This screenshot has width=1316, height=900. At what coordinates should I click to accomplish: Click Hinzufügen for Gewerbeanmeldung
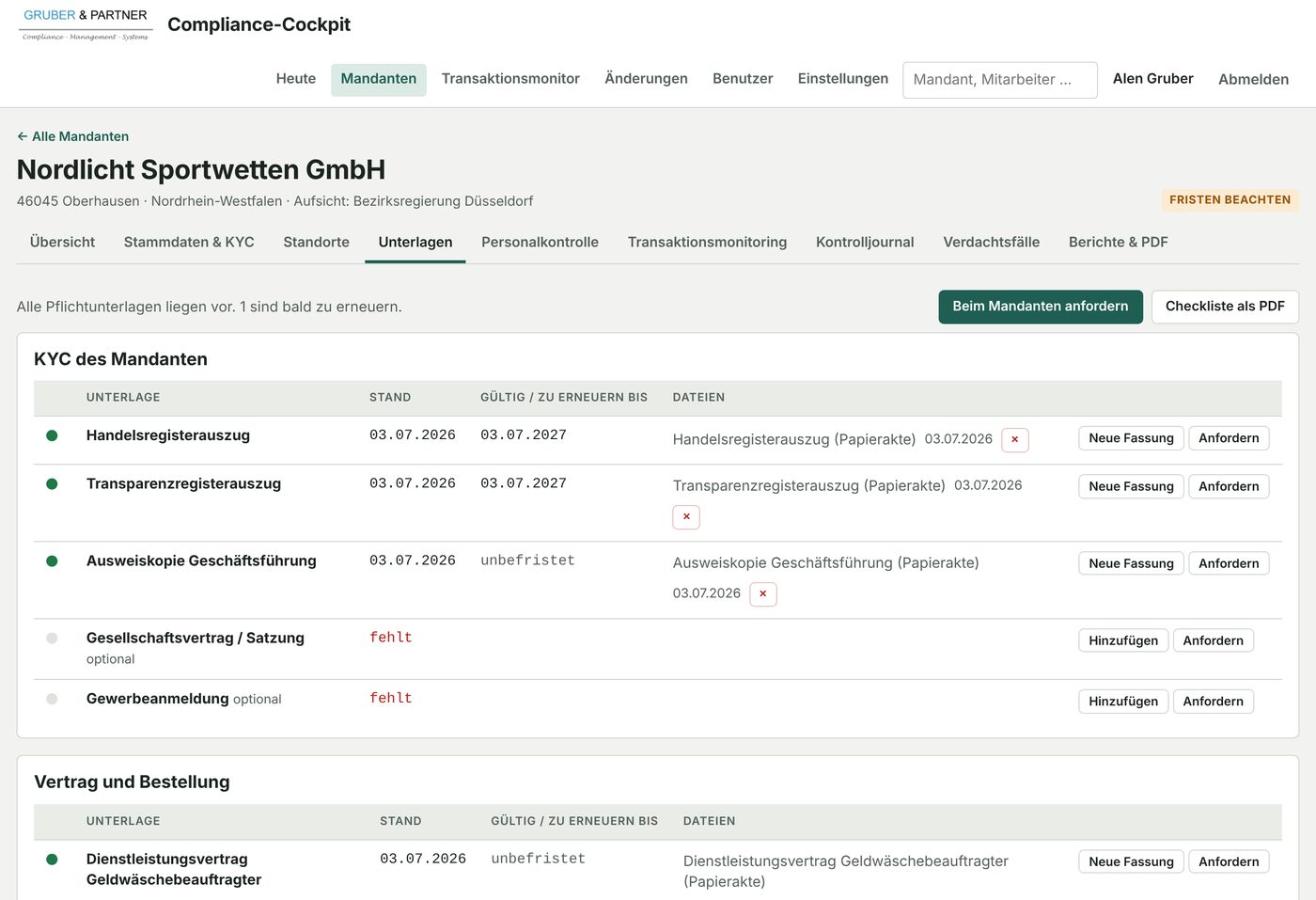1123,702
